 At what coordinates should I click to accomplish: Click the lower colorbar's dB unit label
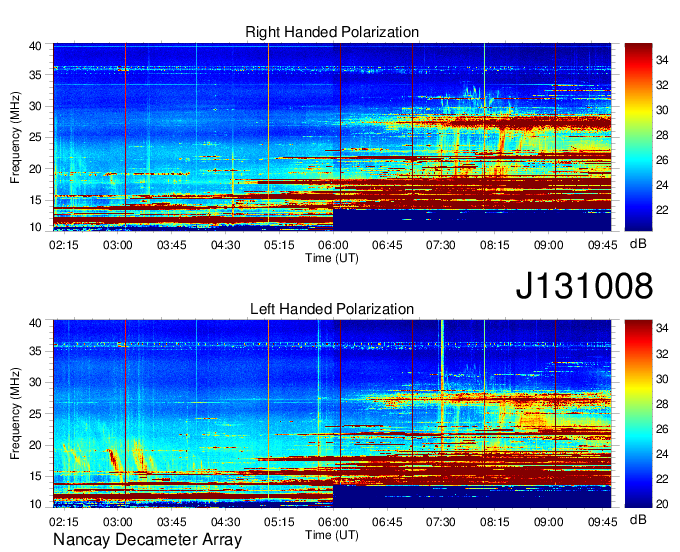pyautogui.click(x=638, y=519)
